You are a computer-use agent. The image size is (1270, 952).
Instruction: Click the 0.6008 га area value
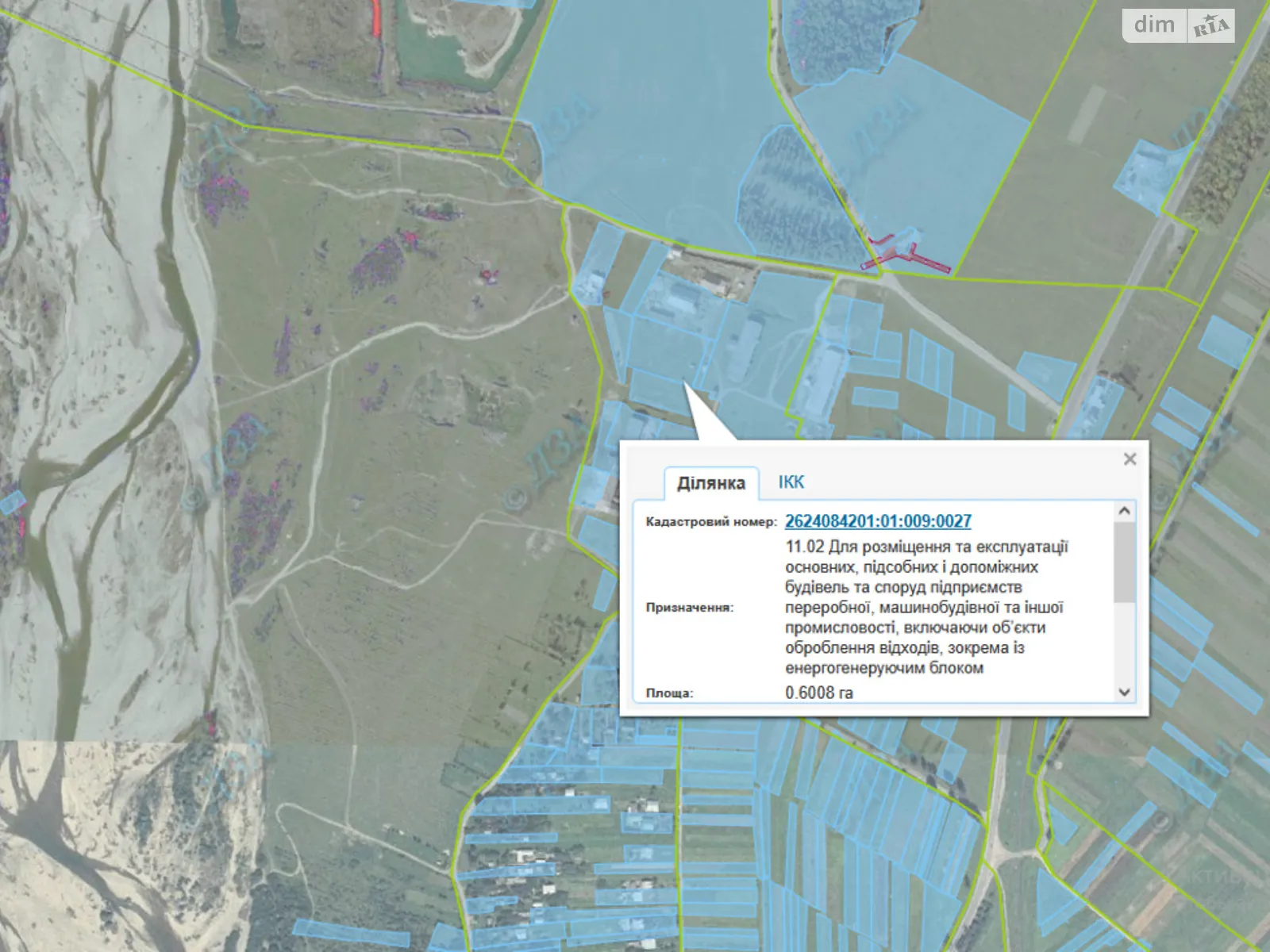click(818, 693)
